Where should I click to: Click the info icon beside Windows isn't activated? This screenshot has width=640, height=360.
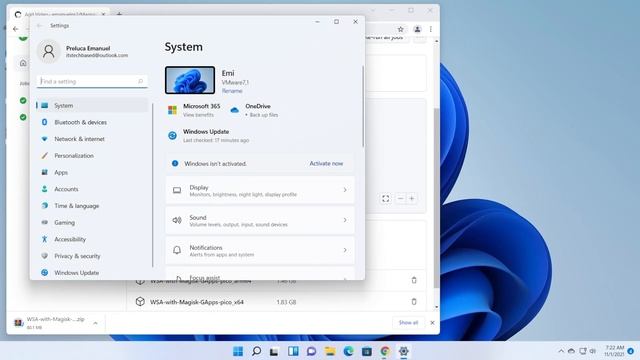175,163
